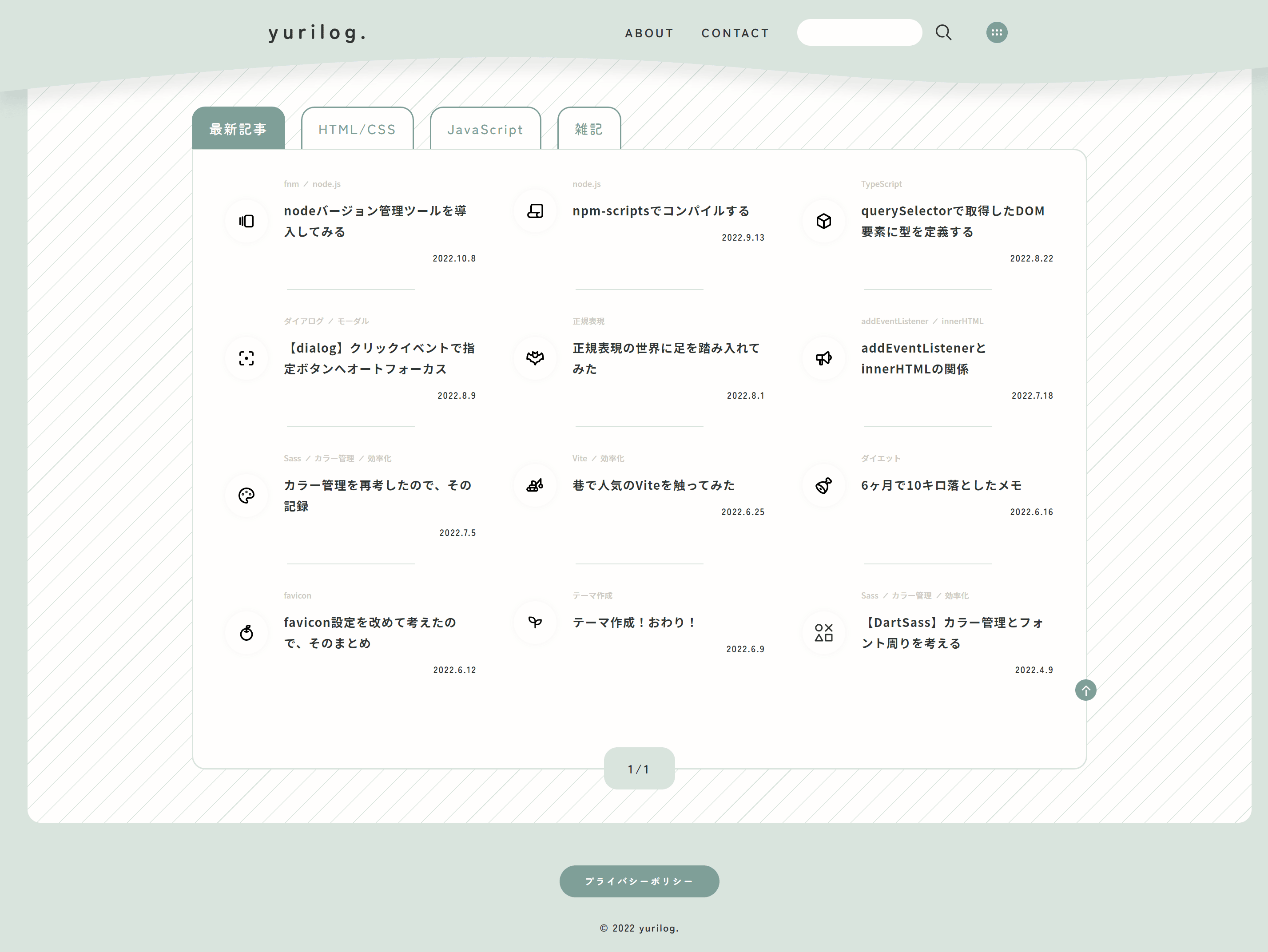Screen dimensions: 1268x952
Task: Click the magnifying glass search icon
Action: [x=943, y=33]
